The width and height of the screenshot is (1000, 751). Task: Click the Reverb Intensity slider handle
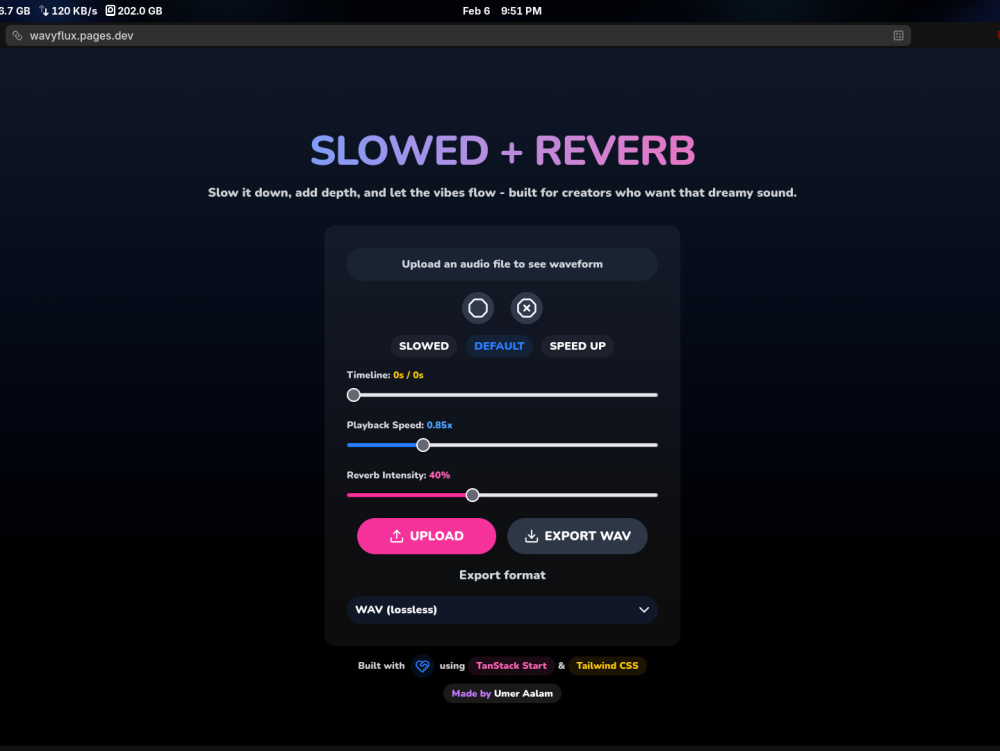click(472, 495)
